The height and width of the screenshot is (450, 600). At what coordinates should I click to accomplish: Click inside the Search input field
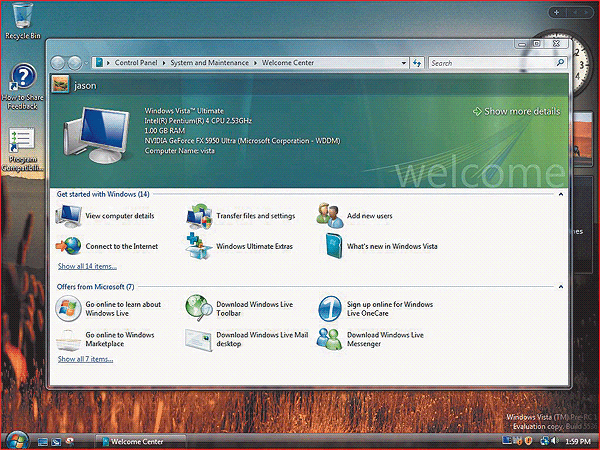[x=492, y=63]
